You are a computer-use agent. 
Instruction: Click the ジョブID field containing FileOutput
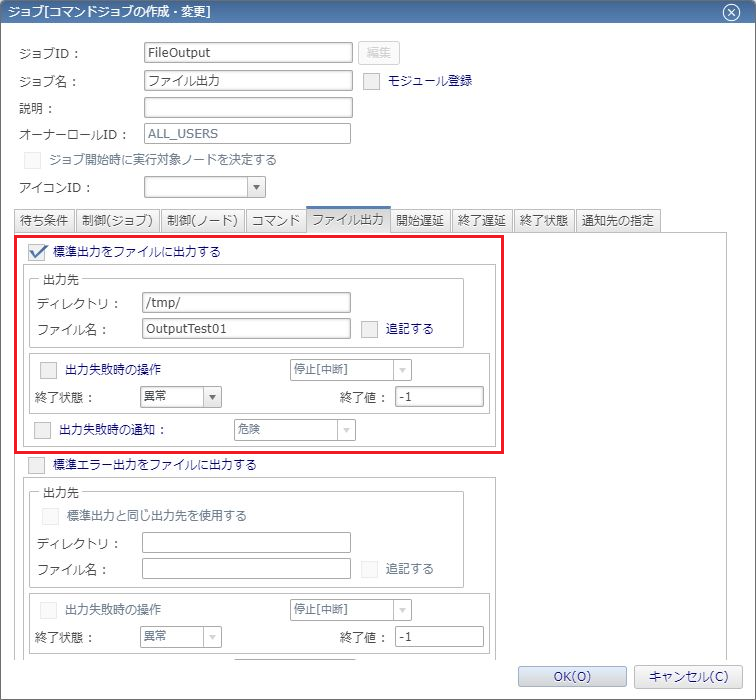pos(248,53)
